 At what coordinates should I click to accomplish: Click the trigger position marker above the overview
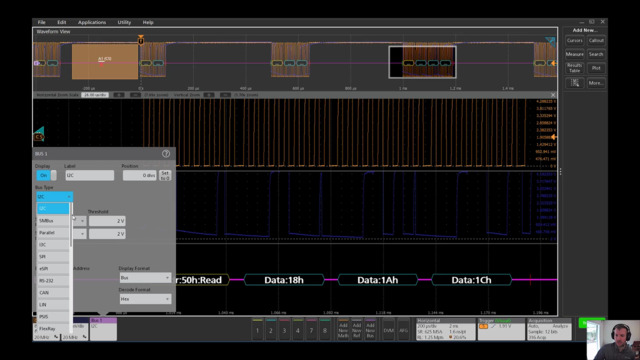(x=140, y=40)
